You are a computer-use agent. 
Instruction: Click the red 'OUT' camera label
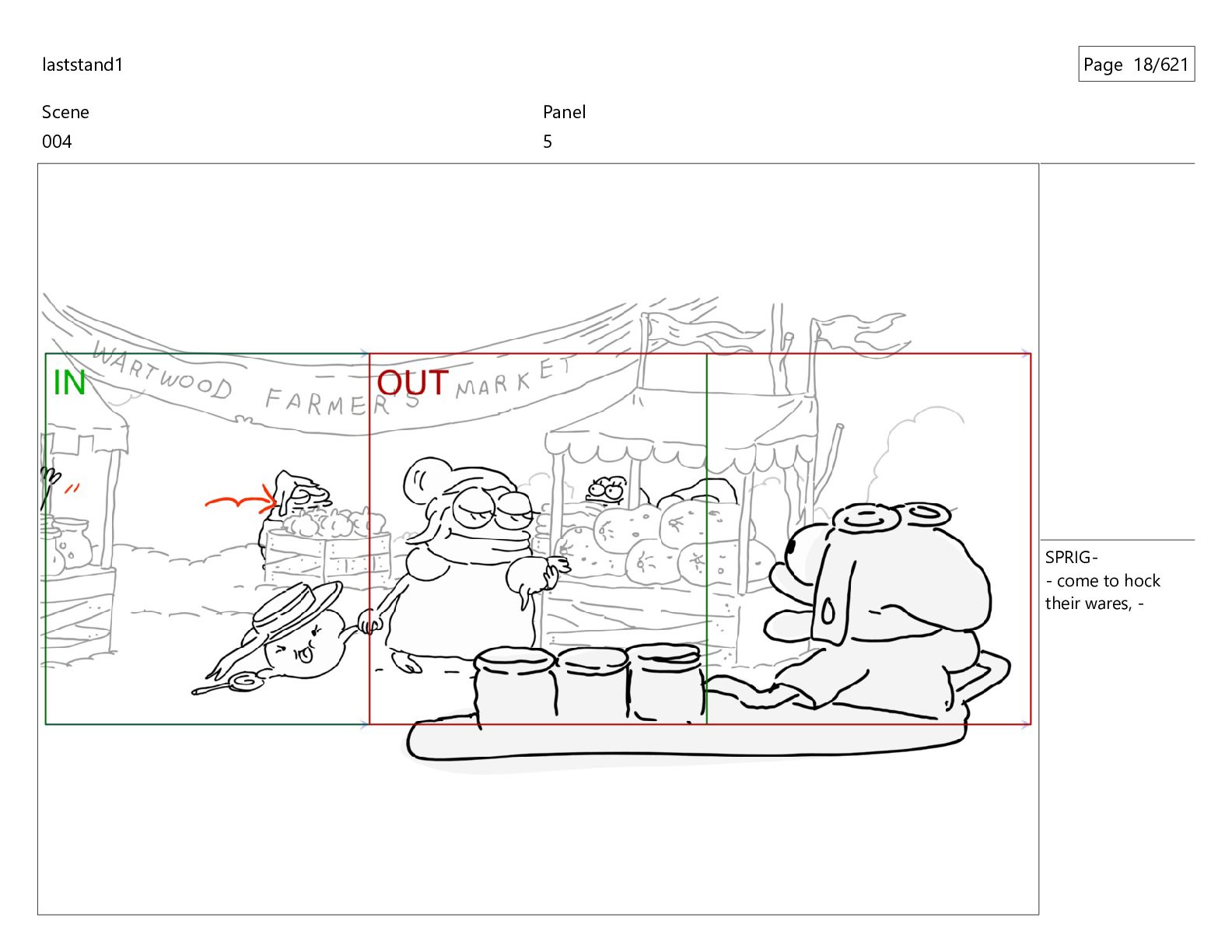coord(413,383)
